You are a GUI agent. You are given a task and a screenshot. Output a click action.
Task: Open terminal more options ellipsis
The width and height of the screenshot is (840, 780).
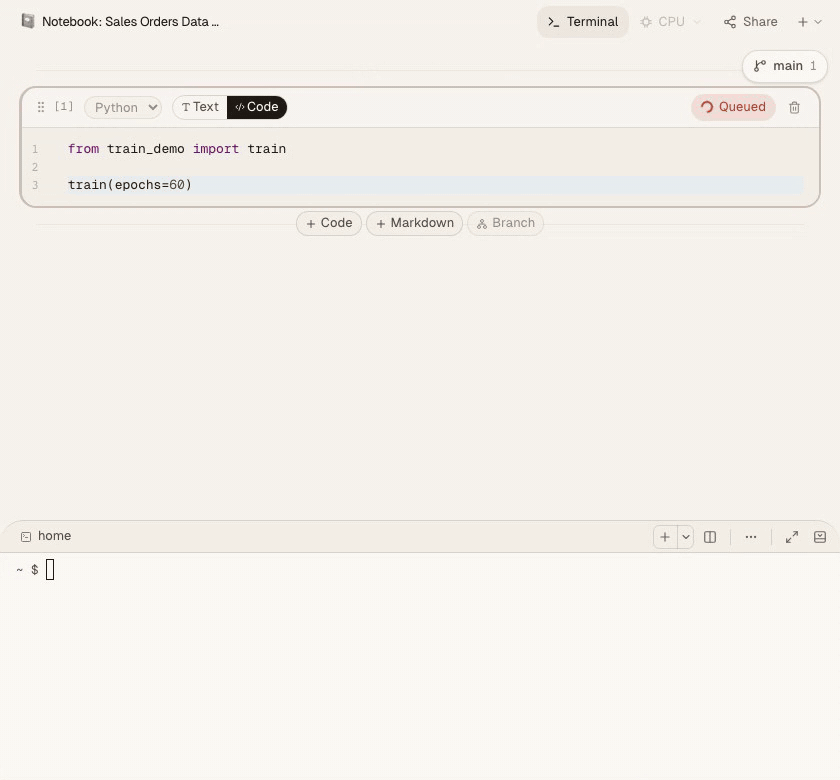point(751,537)
